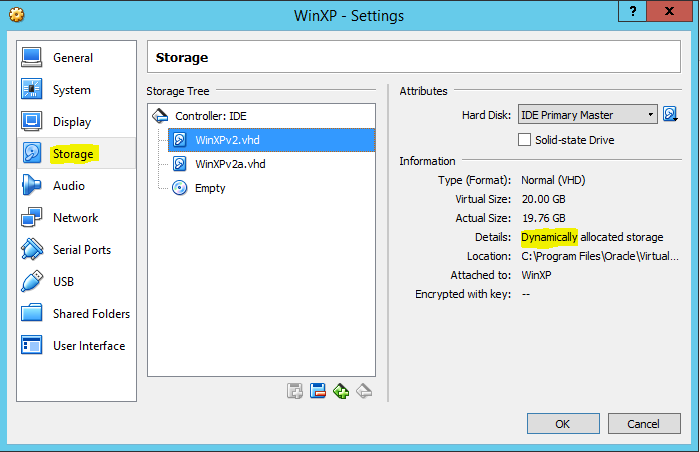Click the hard disk icon beside WinXPv2.vhd
700x452 pixels.
[x=179, y=140]
